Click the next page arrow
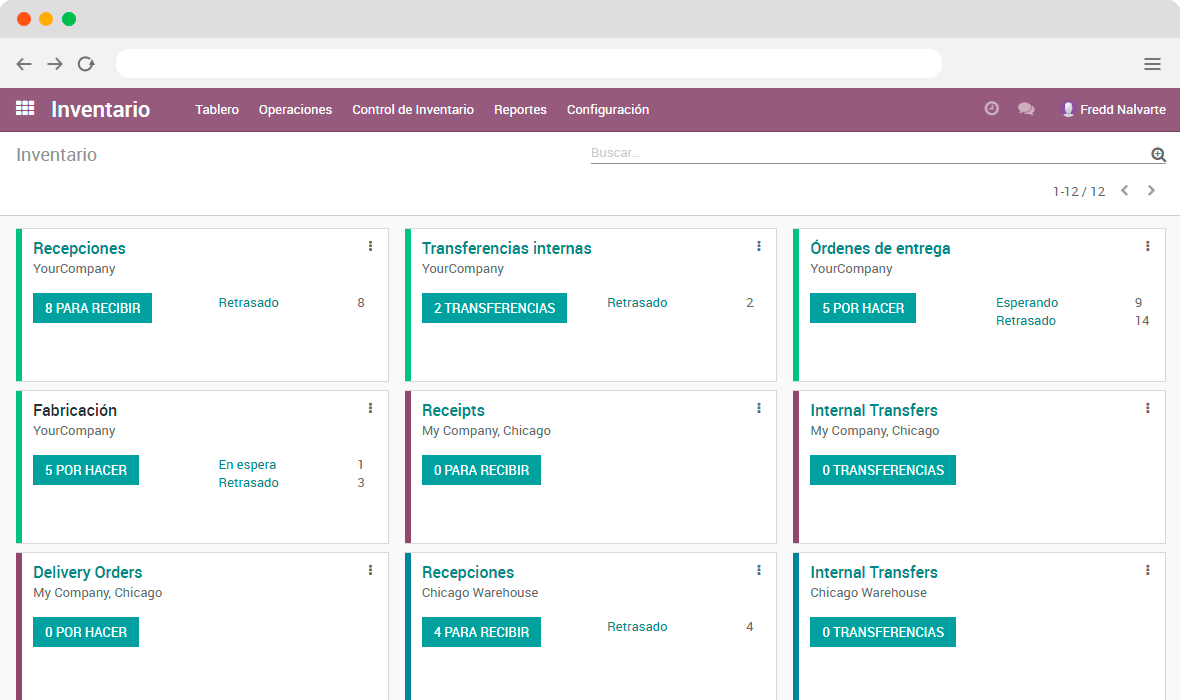 pyautogui.click(x=1151, y=190)
